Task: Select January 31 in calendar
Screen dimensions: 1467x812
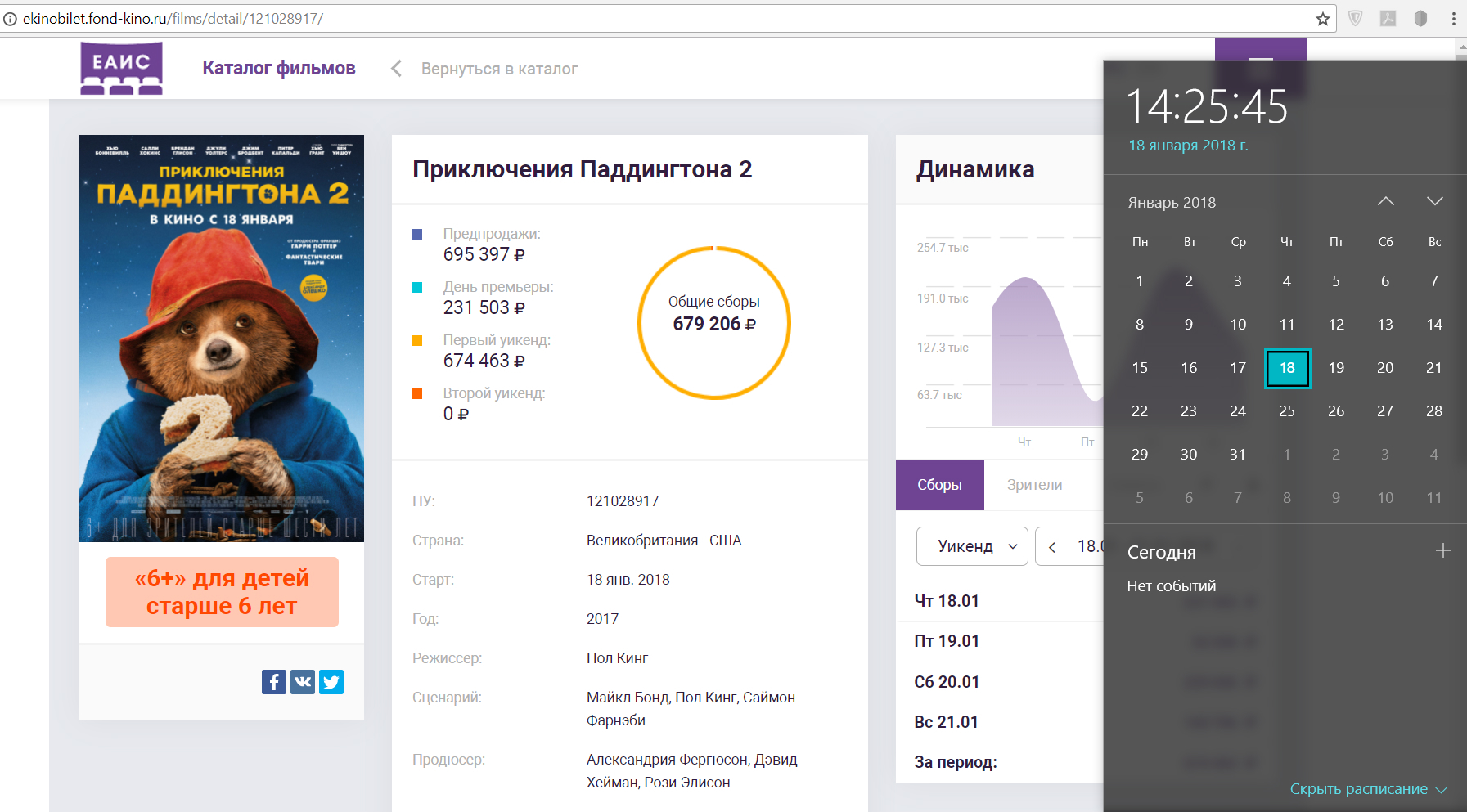Action: [x=1238, y=455]
